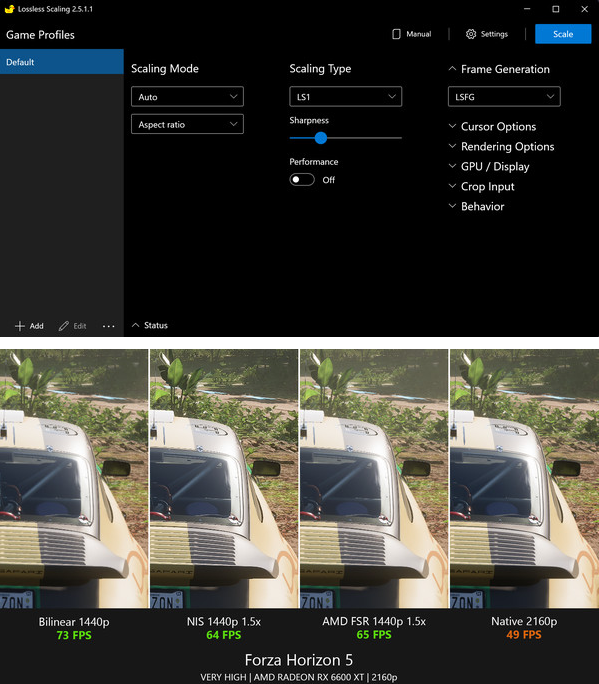Click the pencil Edit profile icon
This screenshot has height=684, width=599.
[64, 326]
